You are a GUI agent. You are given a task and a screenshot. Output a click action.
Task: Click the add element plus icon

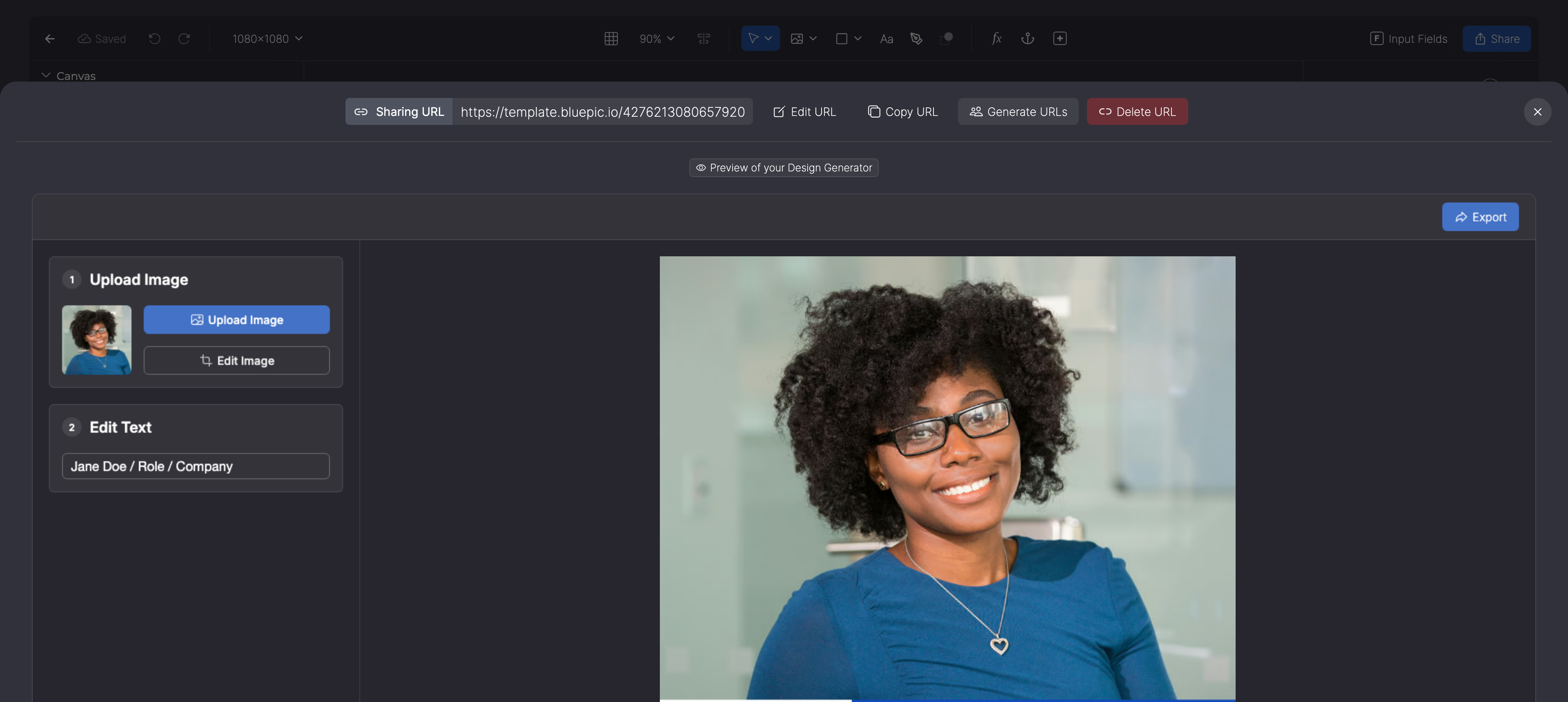(x=1060, y=38)
